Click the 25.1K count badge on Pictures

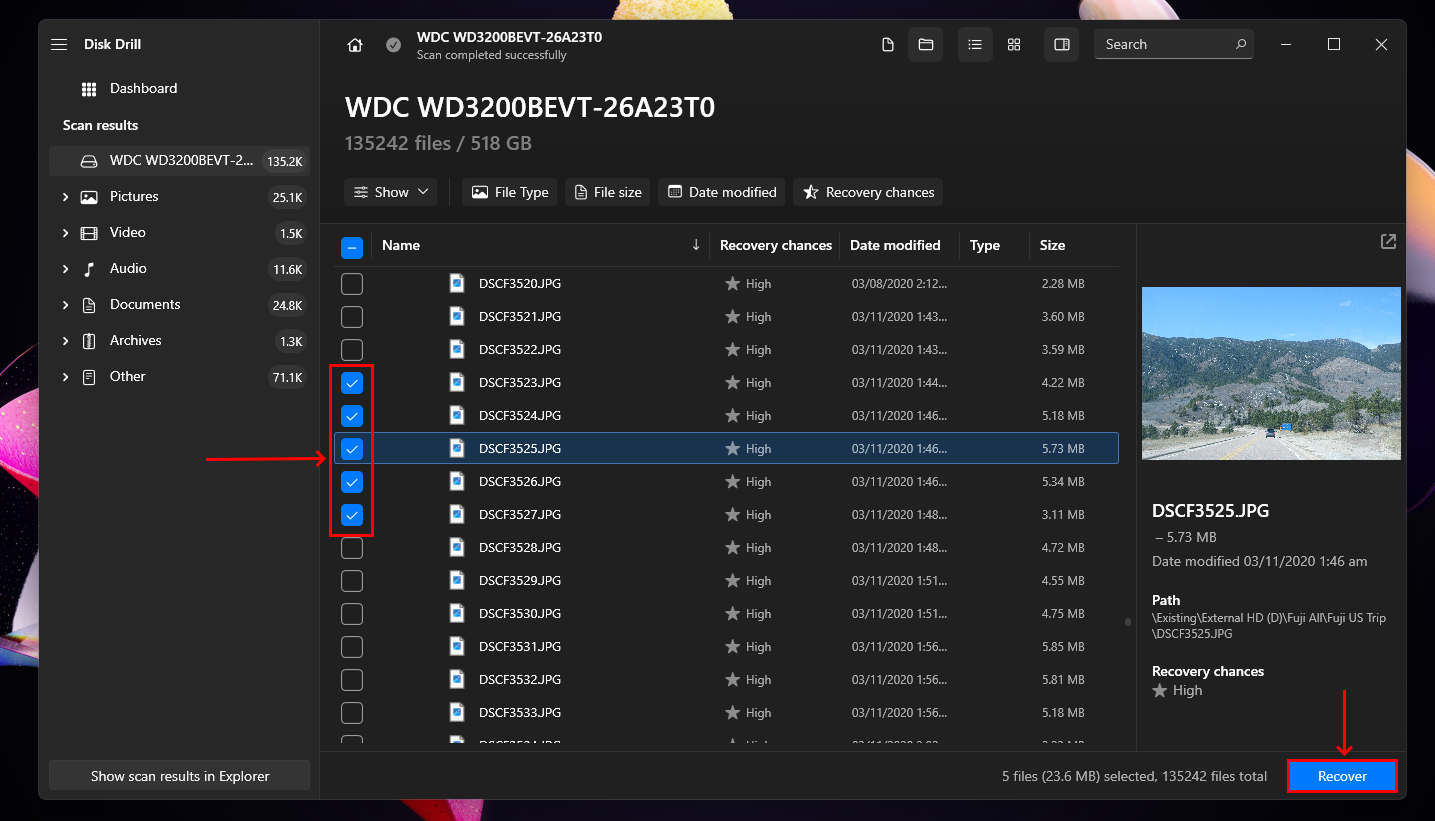pyautogui.click(x=287, y=197)
